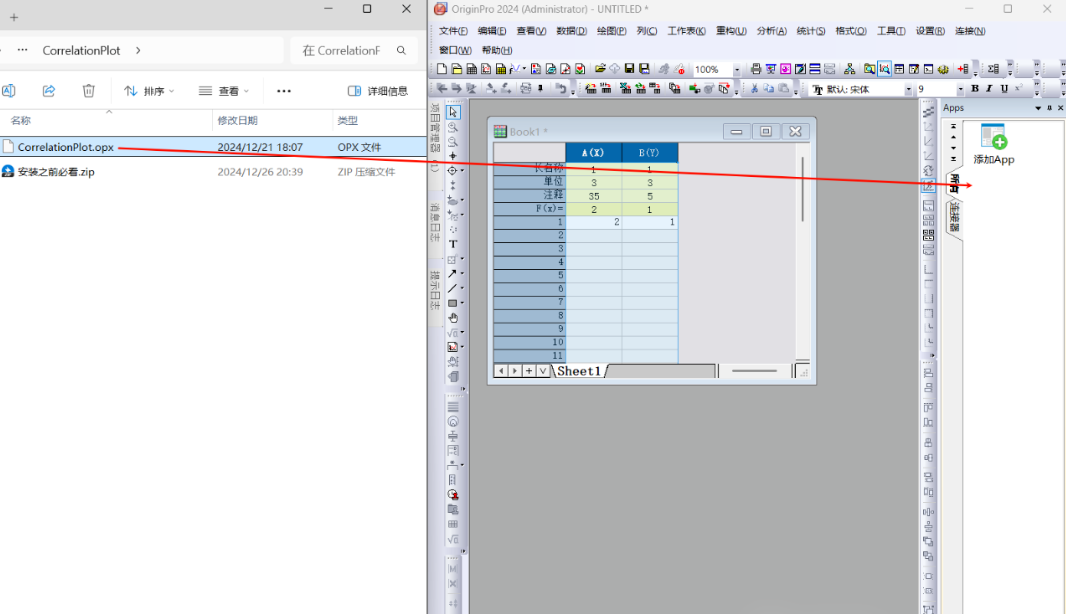The height and width of the screenshot is (614, 1066).
Task: Click the Add New Columns icon
Action: (963, 69)
